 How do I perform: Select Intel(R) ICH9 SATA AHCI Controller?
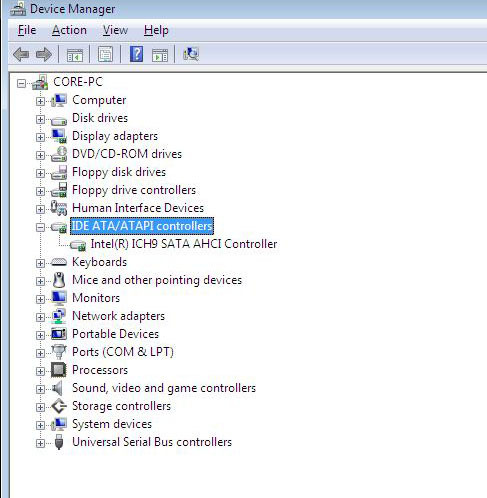click(184, 244)
